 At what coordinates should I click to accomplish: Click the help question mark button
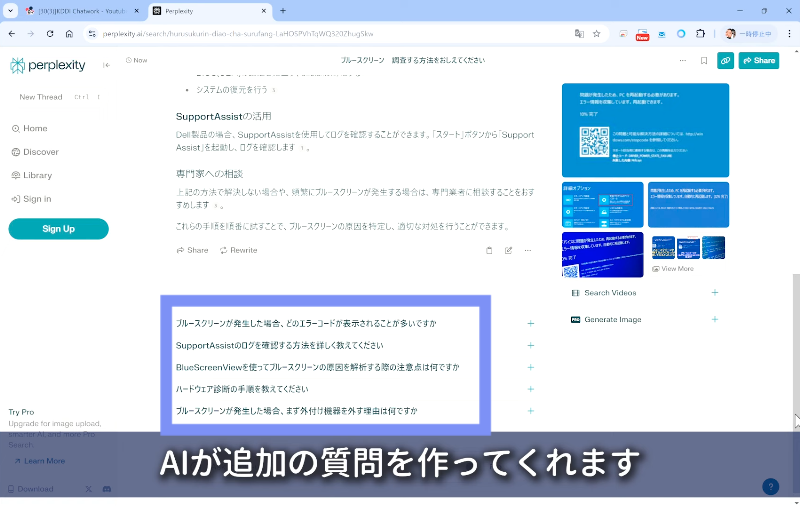pos(770,487)
